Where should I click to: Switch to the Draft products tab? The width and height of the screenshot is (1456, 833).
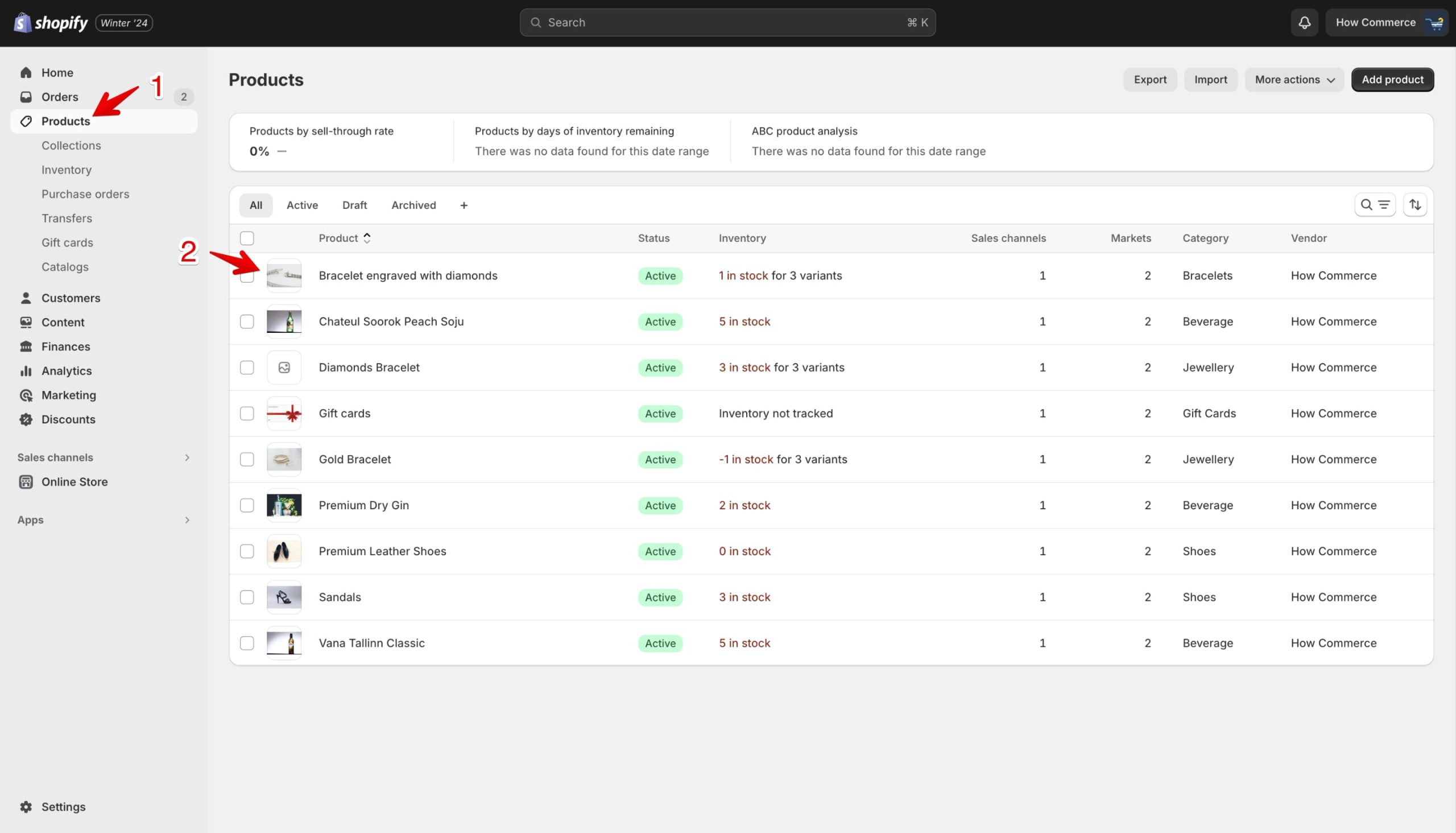pos(354,205)
